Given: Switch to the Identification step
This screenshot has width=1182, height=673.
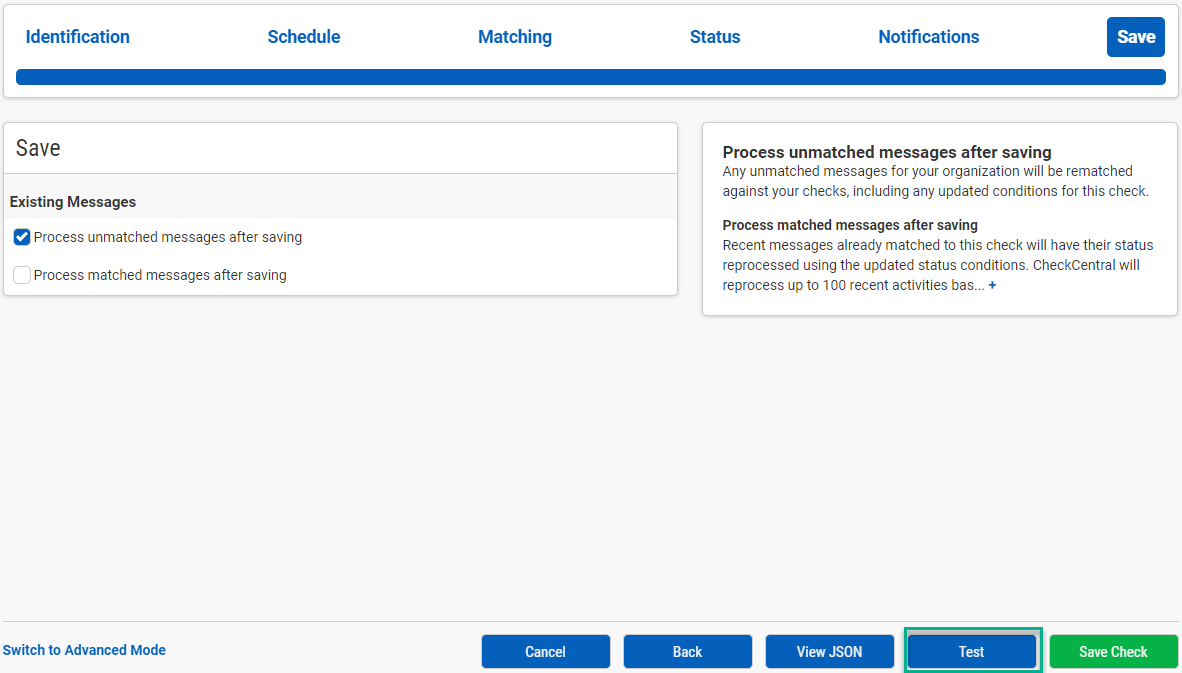Looking at the screenshot, I should pos(77,37).
